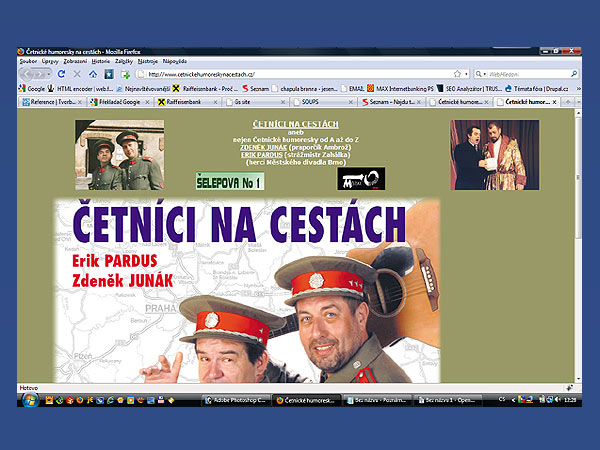Viewport: 600px width, 450px height.
Task: Open the ČETNÍCI NA CESTÁCH heading link
Action: click(295, 124)
